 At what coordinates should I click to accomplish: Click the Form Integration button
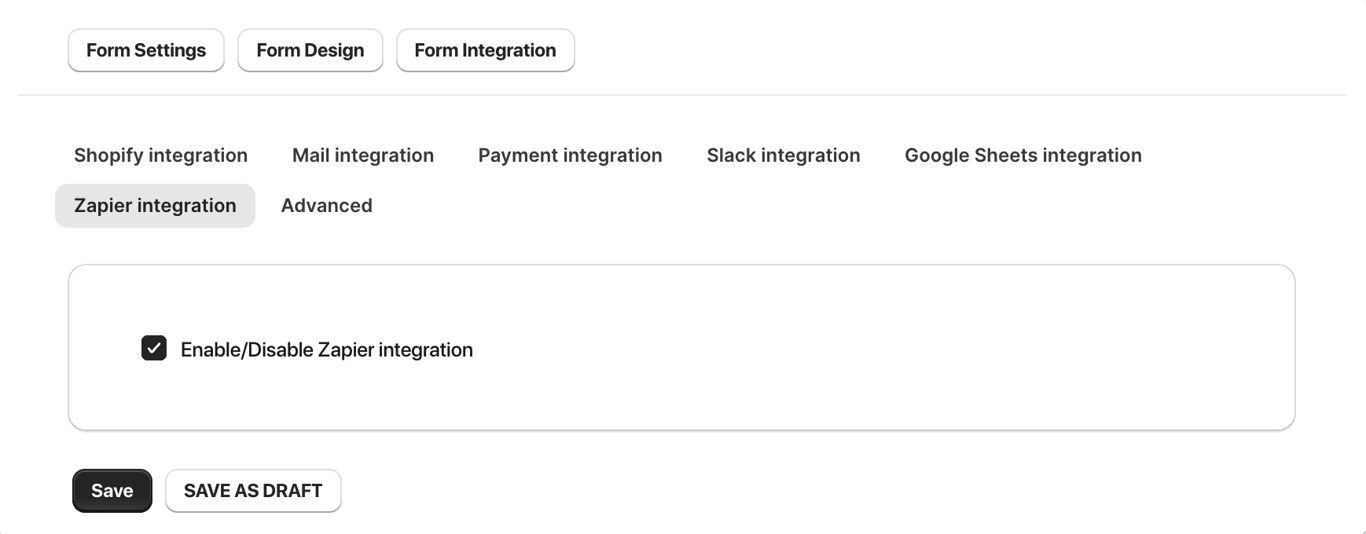pyautogui.click(x=485, y=50)
